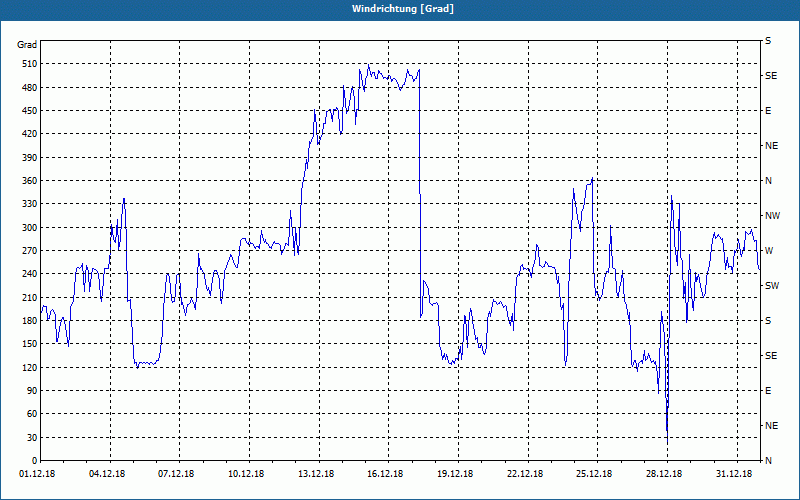The height and width of the screenshot is (500, 800).
Task: Click the W compass label
Action: 769,251
